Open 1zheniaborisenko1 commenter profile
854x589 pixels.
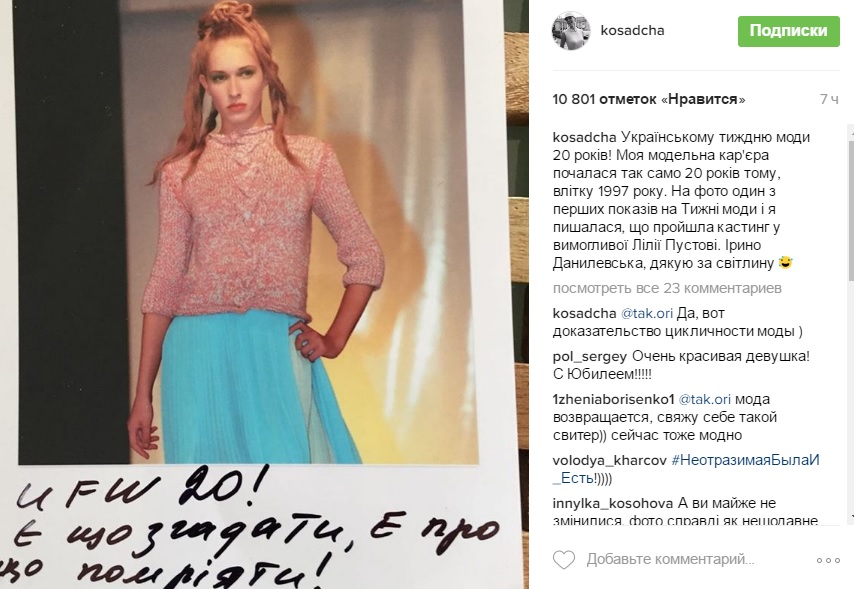(x=613, y=399)
